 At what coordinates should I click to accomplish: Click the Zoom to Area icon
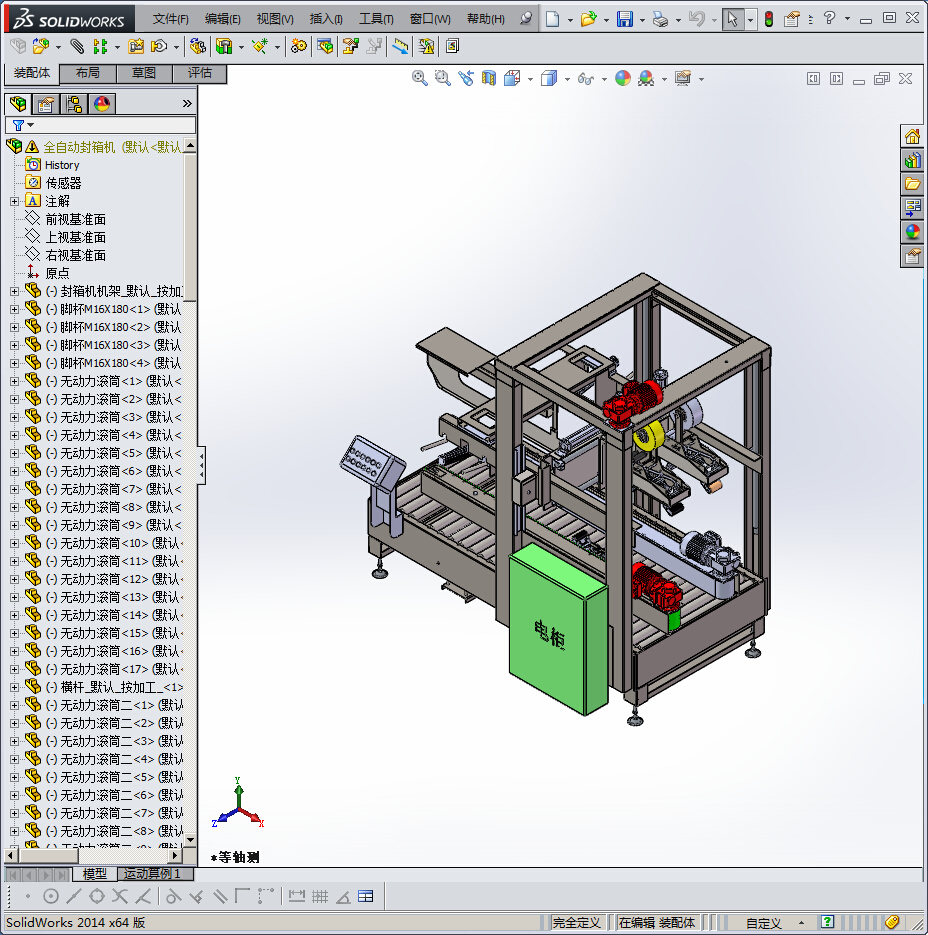point(443,78)
